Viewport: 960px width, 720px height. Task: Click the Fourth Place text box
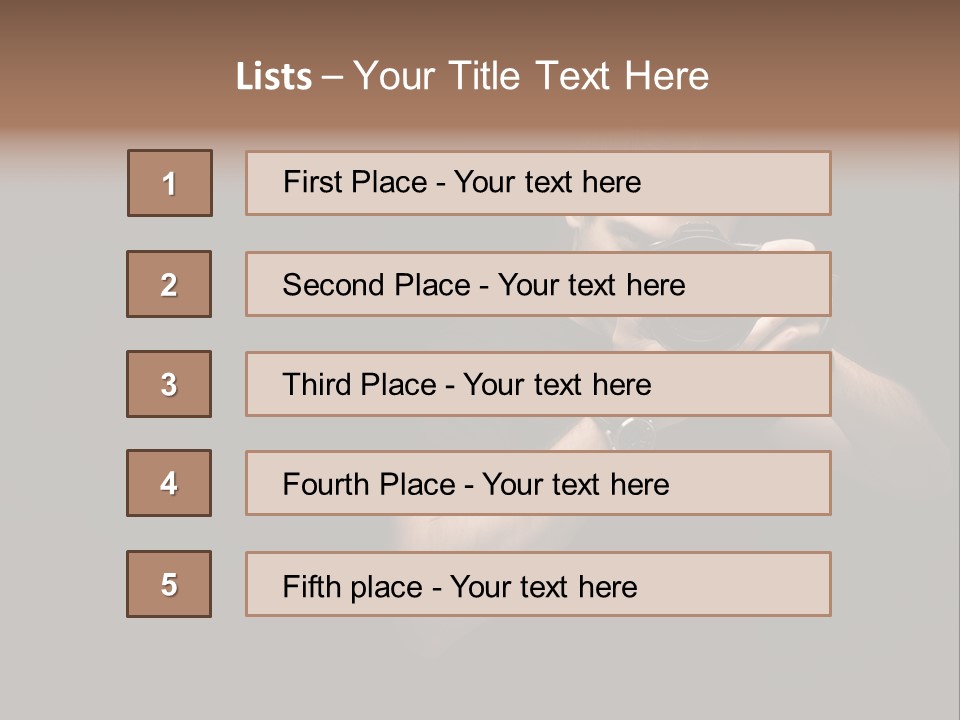tap(538, 484)
